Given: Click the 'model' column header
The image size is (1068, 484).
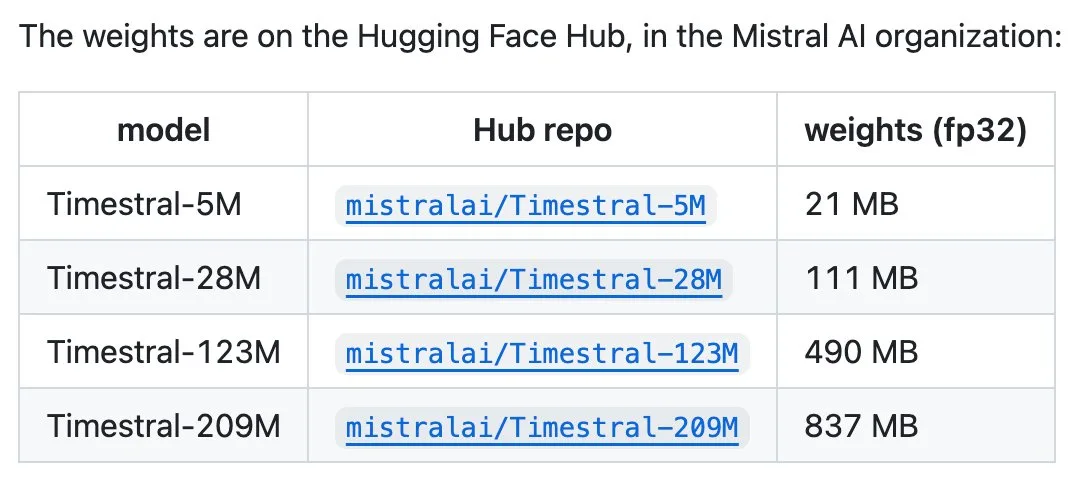Looking at the screenshot, I should pos(163,130).
